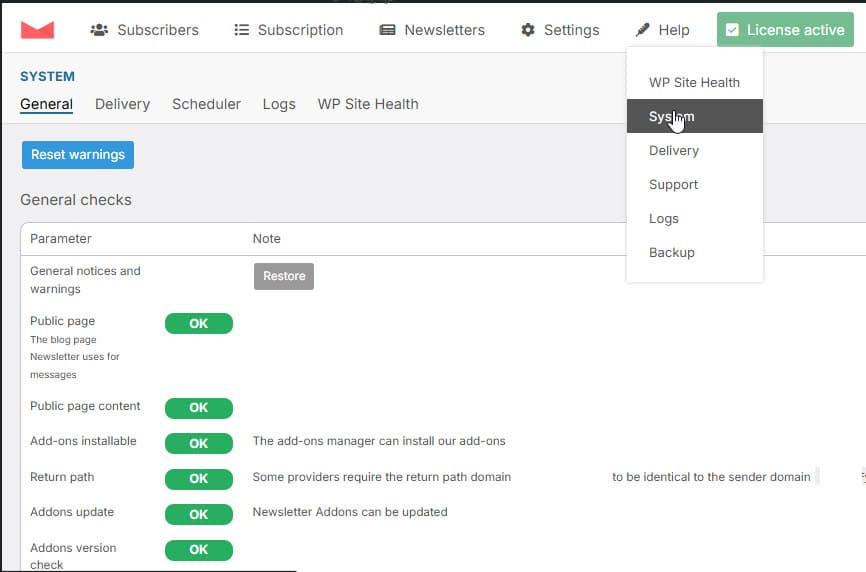Choose WP Site Health from Help menu
The image size is (866, 572).
(x=694, y=83)
